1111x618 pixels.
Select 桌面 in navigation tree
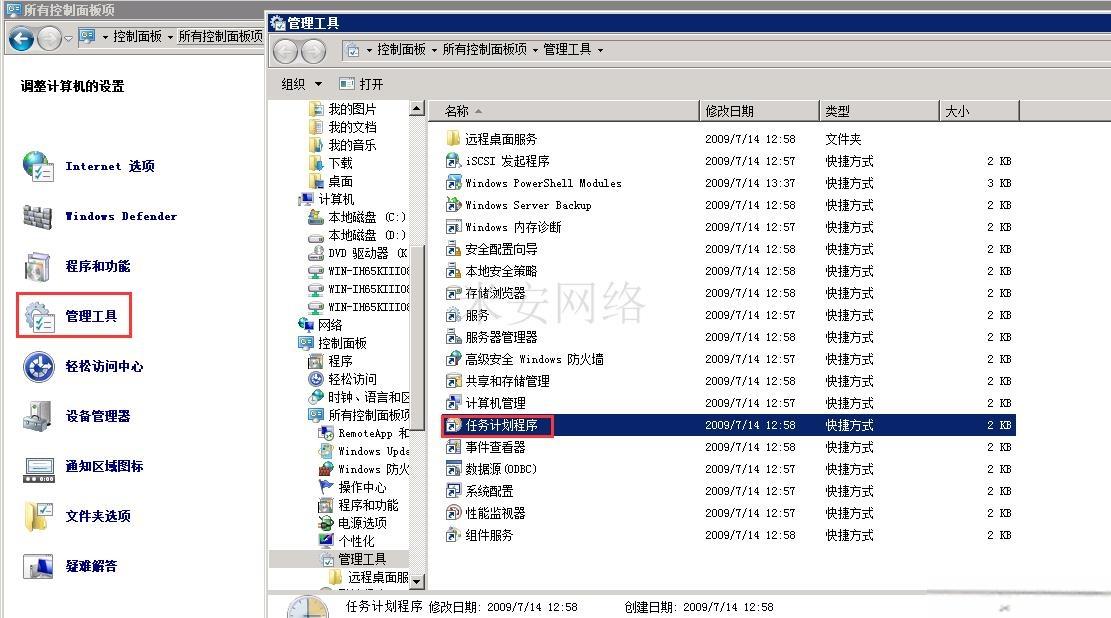pyautogui.click(x=341, y=181)
